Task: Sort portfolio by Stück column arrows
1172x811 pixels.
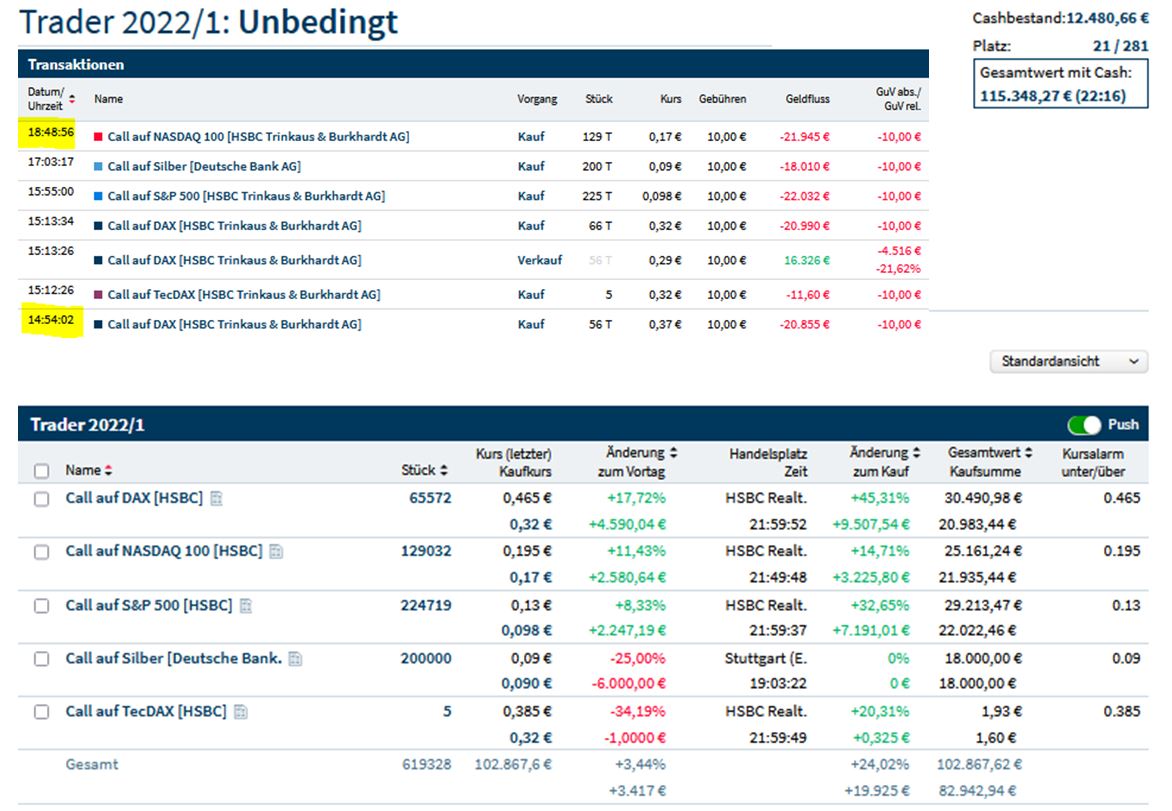Action: (444, 470)
